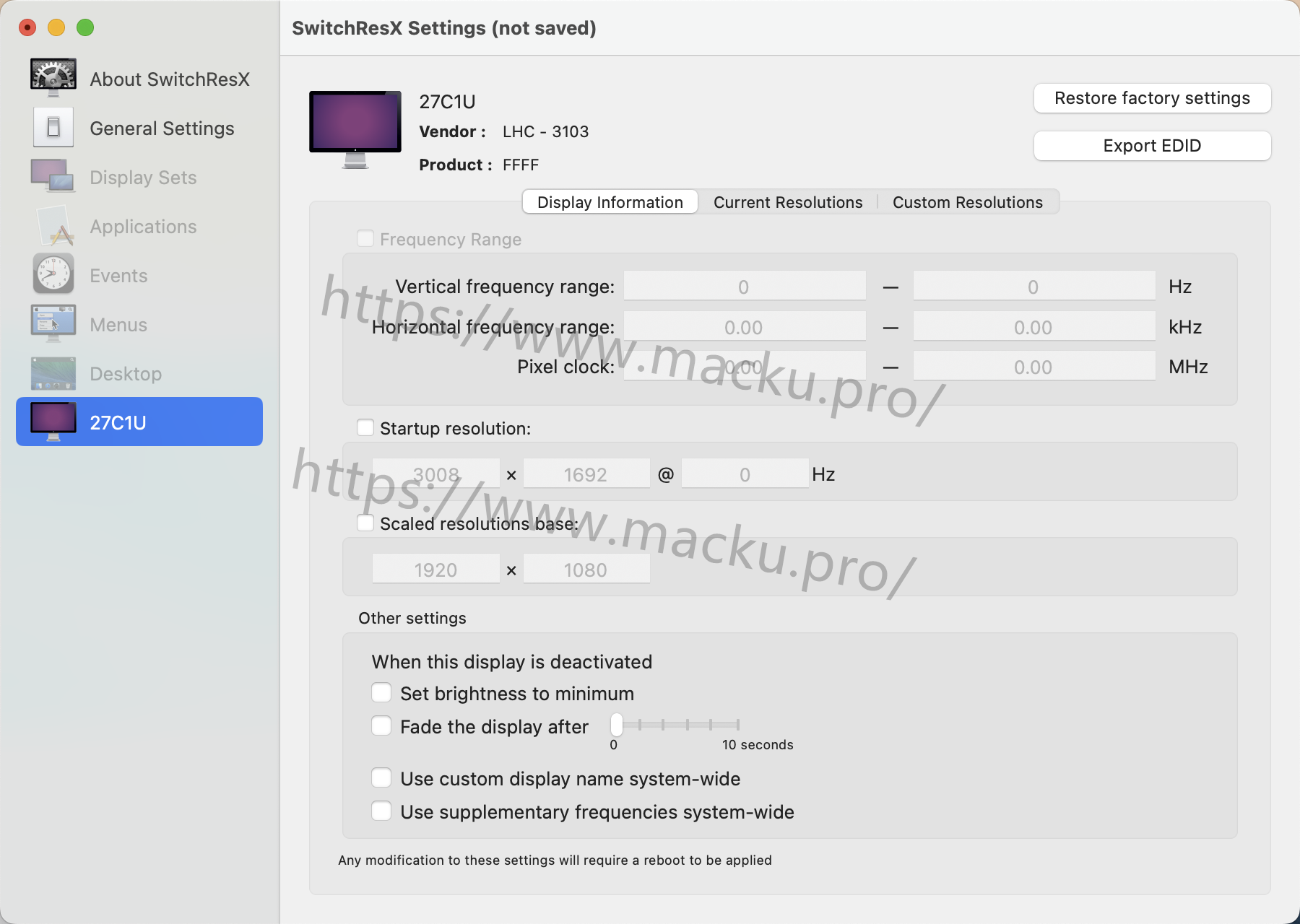Select Applications label in sidebar

[143, 227]
